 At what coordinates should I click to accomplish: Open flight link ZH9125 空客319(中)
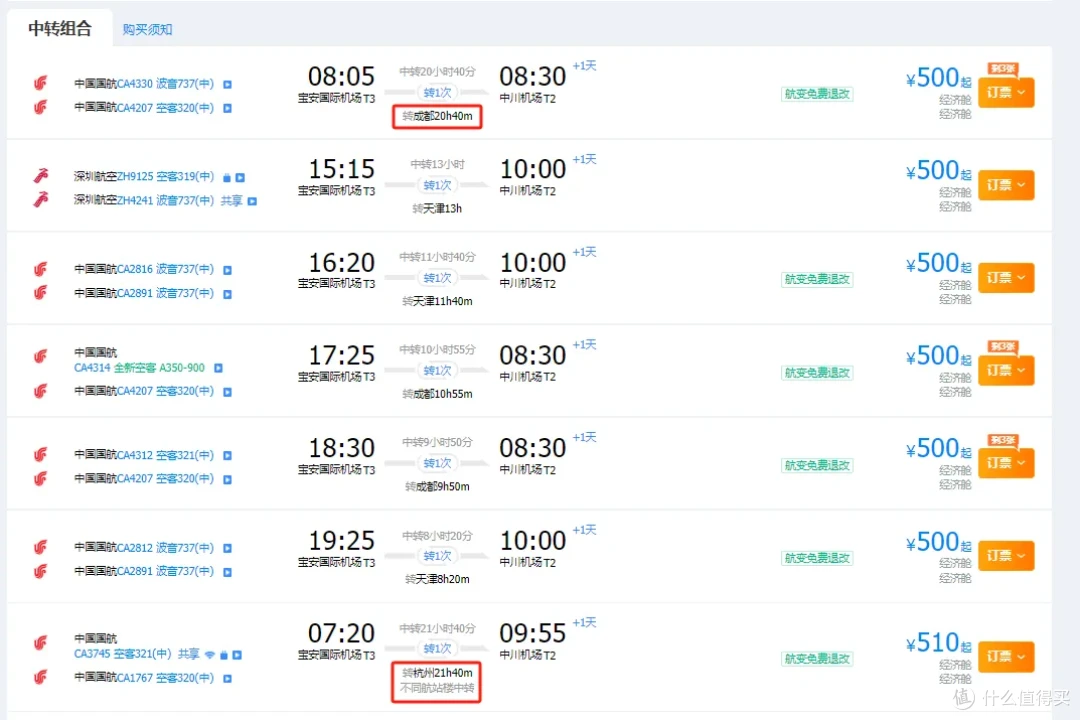(165, 176)
